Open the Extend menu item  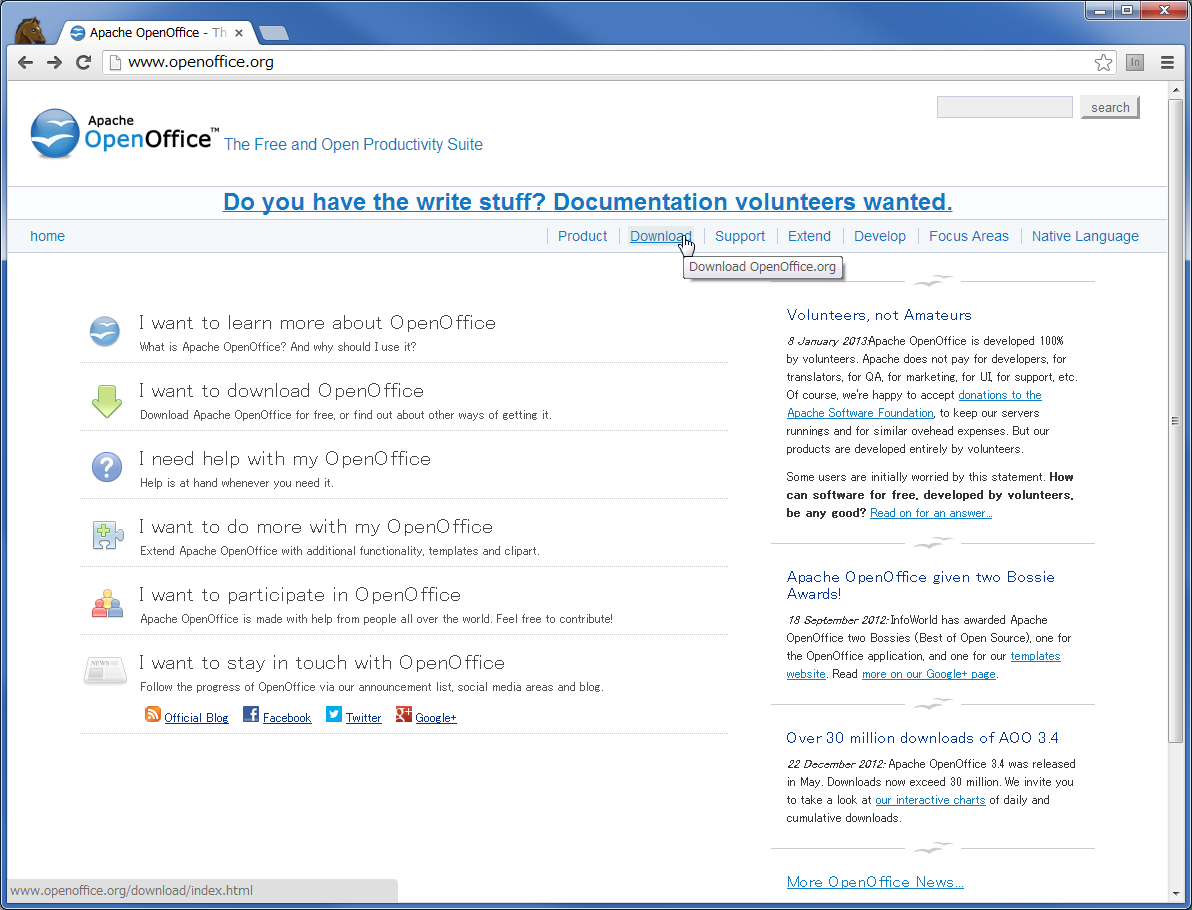point(809,236)
